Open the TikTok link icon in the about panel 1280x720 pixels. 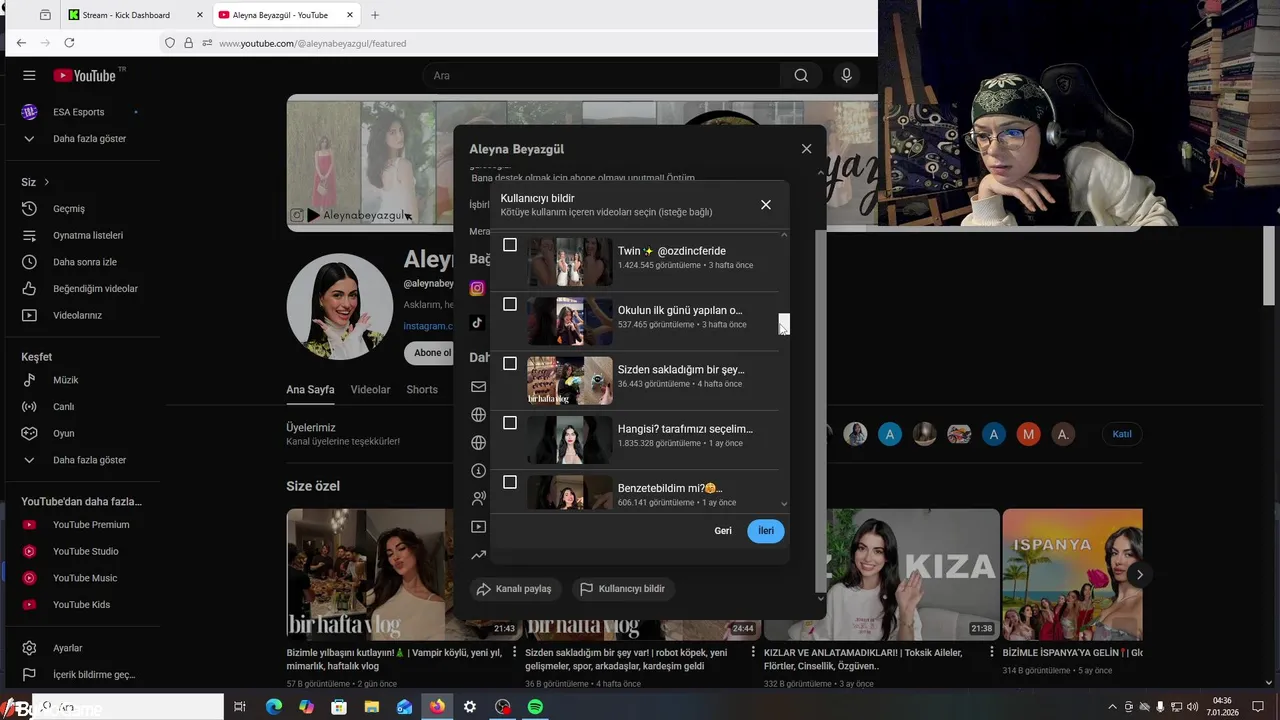(x=478, y=322)
